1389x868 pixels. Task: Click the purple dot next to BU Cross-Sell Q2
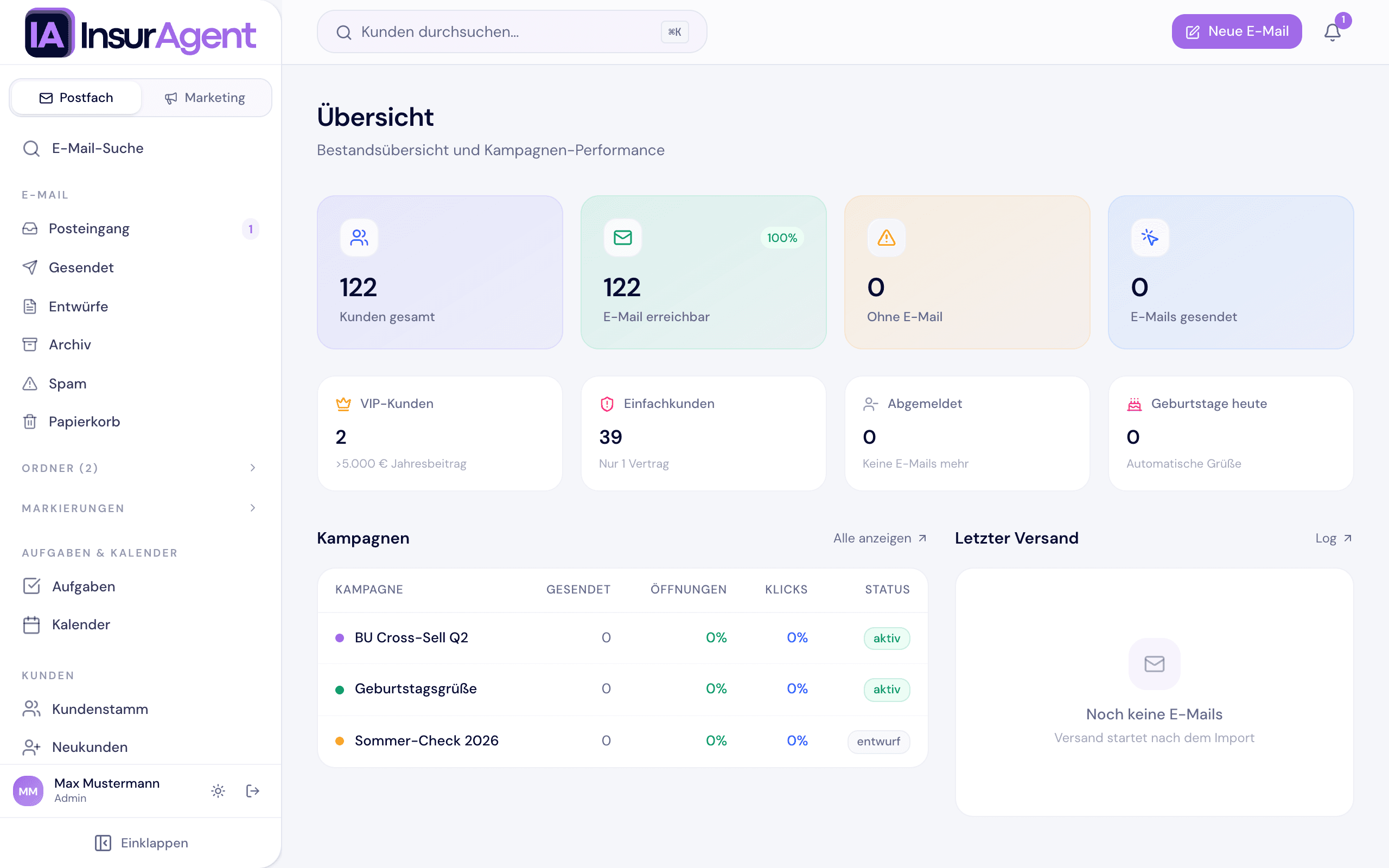coord(340,638)
